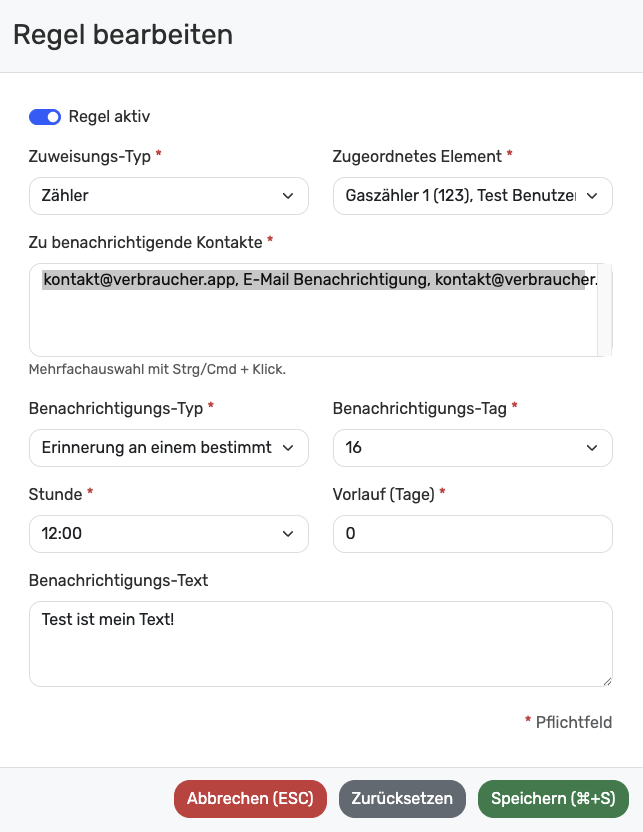This screenshot has width=643, height=832.
Task: Open the Benachrichtigungs-Typ dropdown
Action: click(168, 448)
